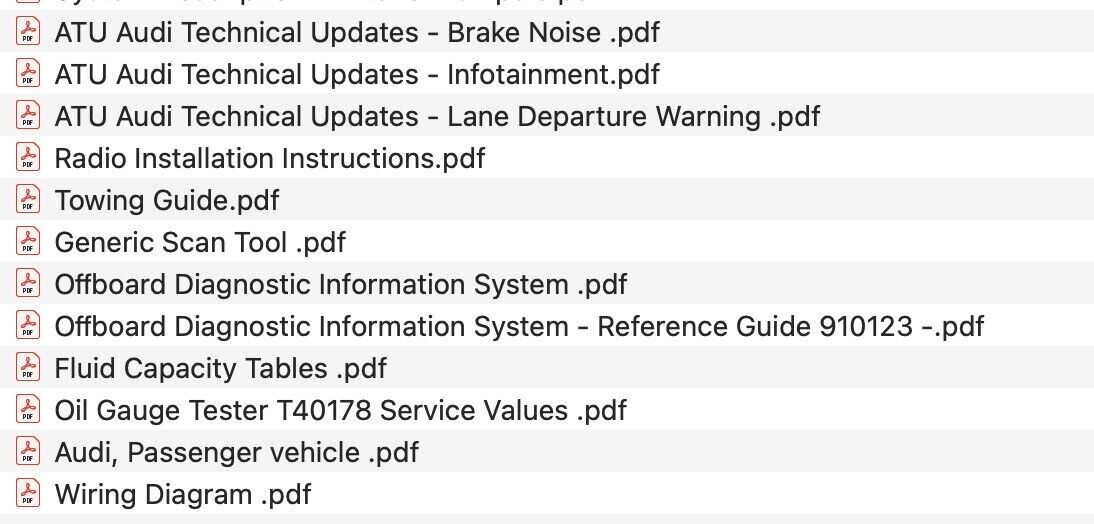Select the Lane Departure Warning PDF icon
This screenshot has width=1094, height=524.
(x=29, y=117)
